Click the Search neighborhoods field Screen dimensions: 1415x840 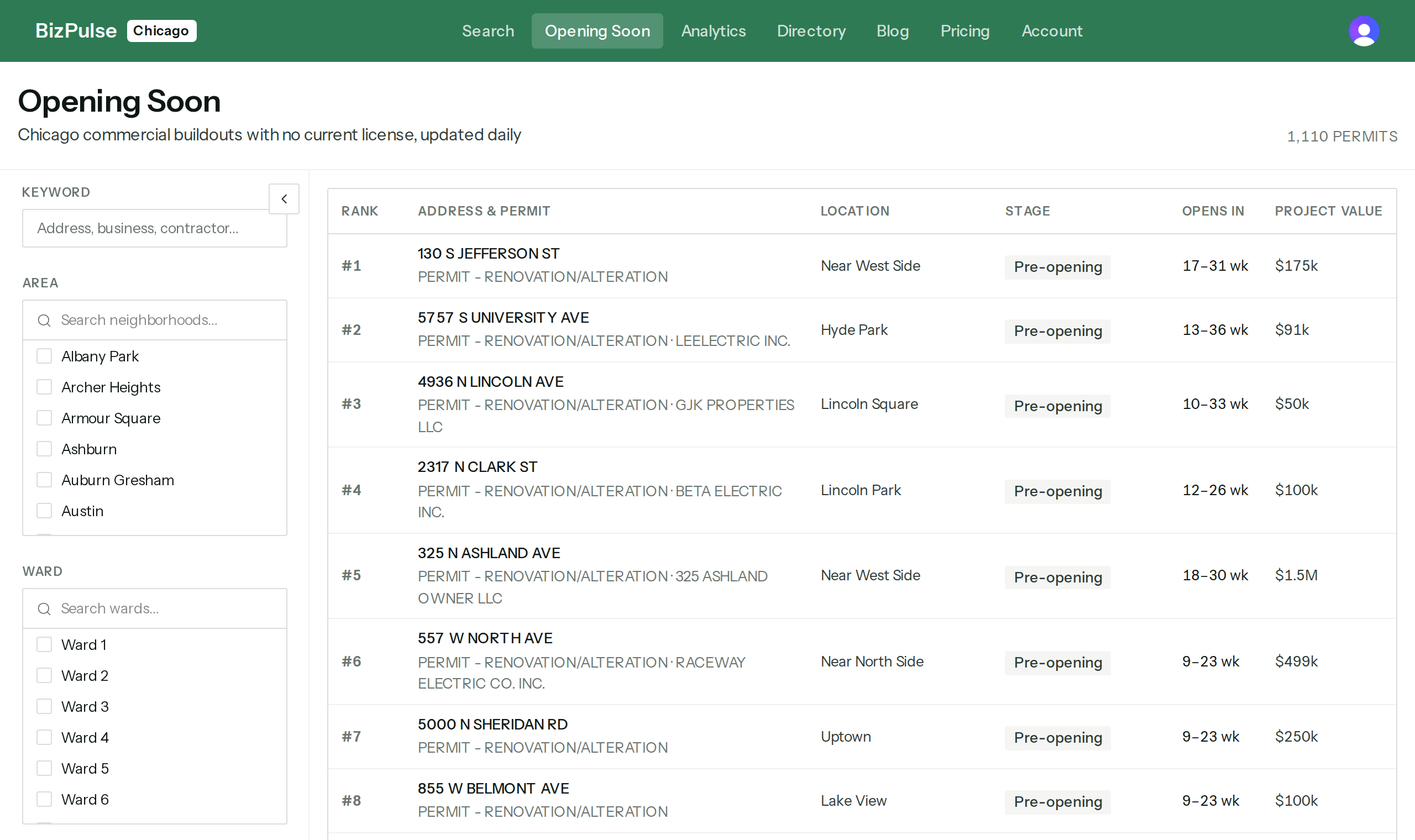pos(155,320)
